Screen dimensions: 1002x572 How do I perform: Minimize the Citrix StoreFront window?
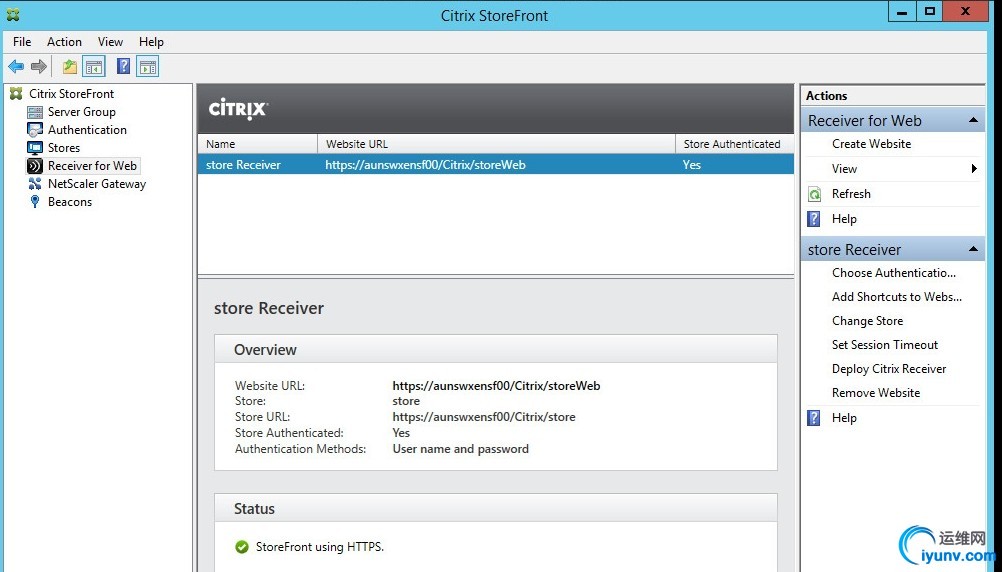click(x=902, y=12)
